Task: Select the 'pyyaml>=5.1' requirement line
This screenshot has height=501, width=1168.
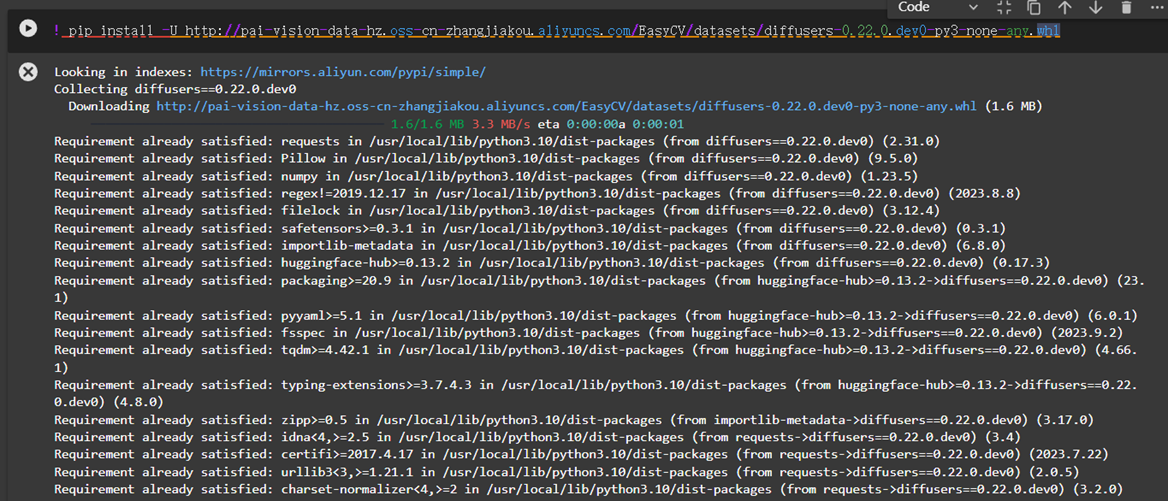Action: [x=596, y=315]
